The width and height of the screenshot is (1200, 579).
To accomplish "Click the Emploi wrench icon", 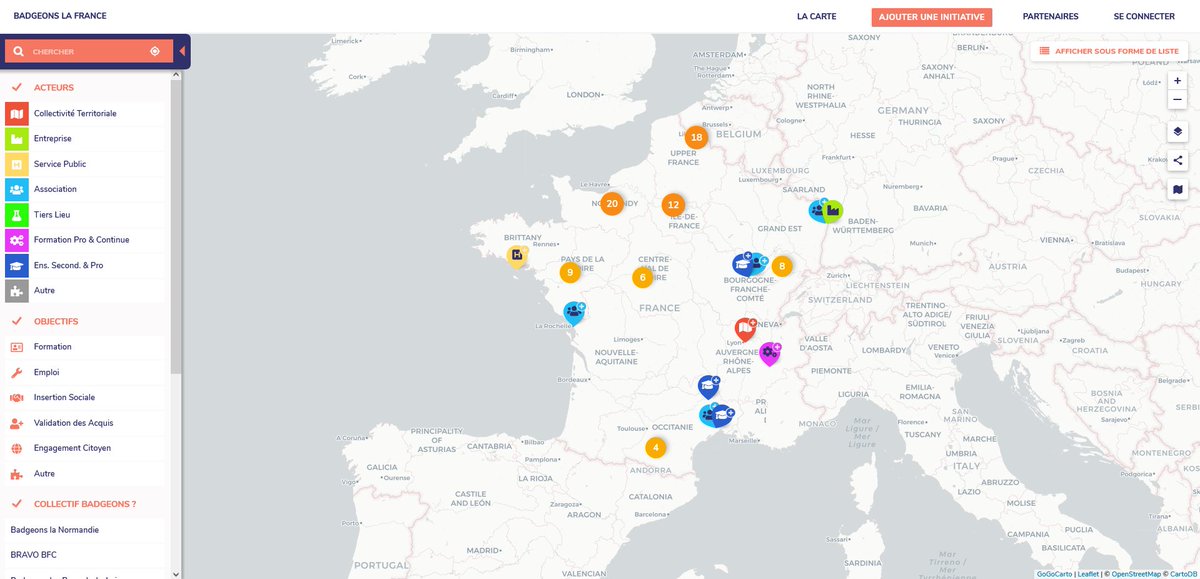I will pyautogui.click(x=16, y=372).
